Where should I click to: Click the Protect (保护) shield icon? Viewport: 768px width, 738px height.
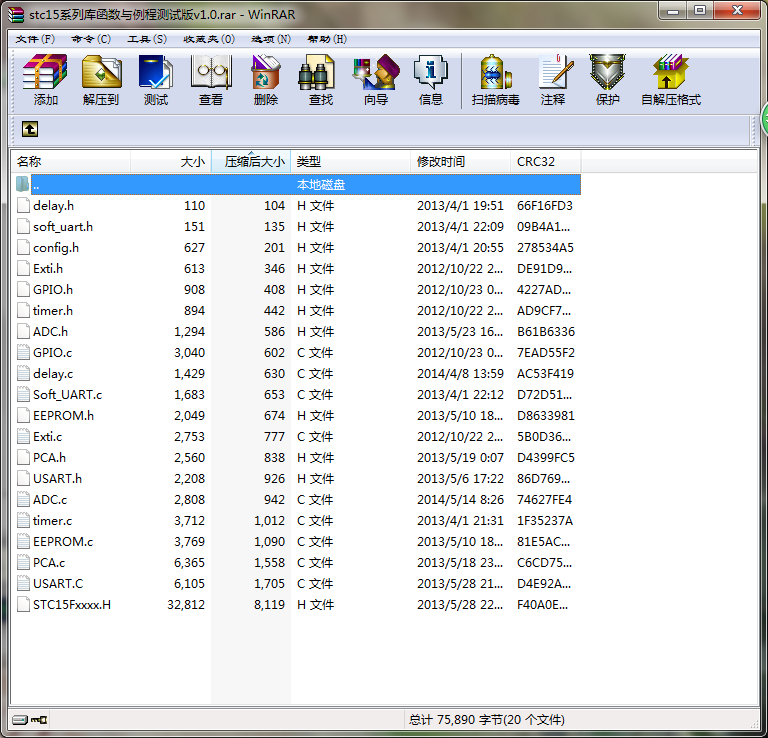click(607, 80)
